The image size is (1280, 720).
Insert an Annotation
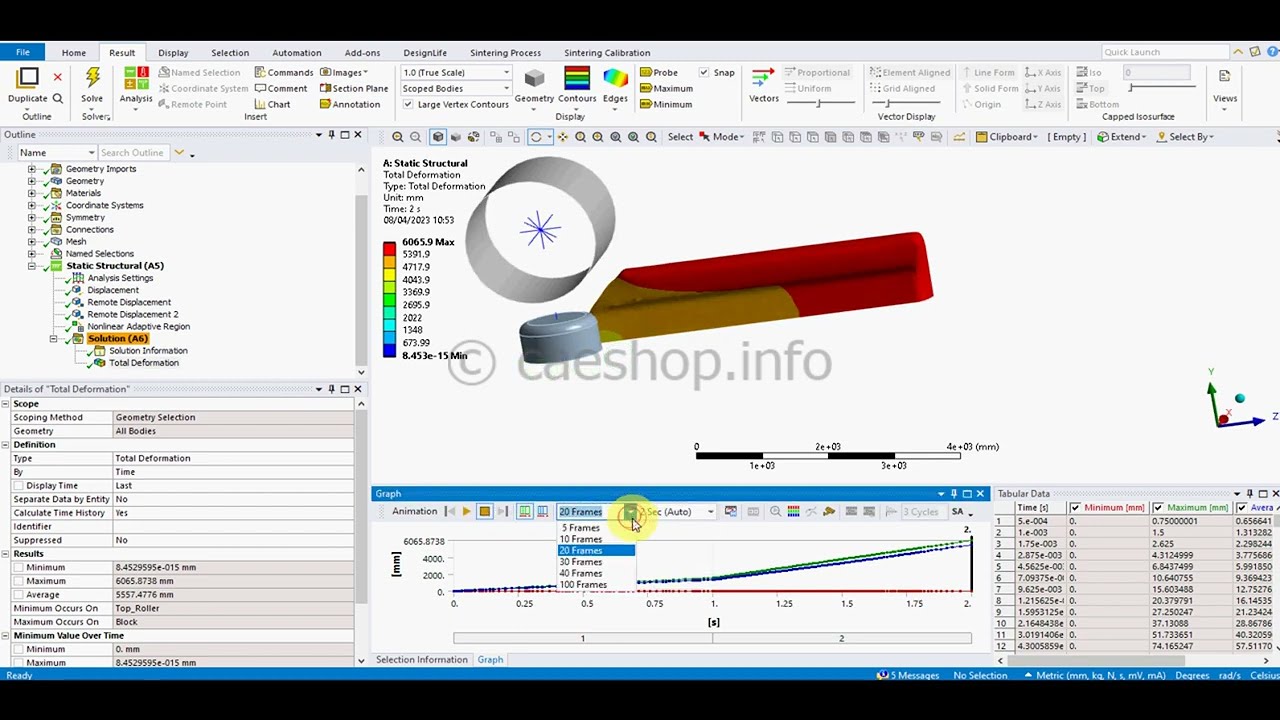349,104
